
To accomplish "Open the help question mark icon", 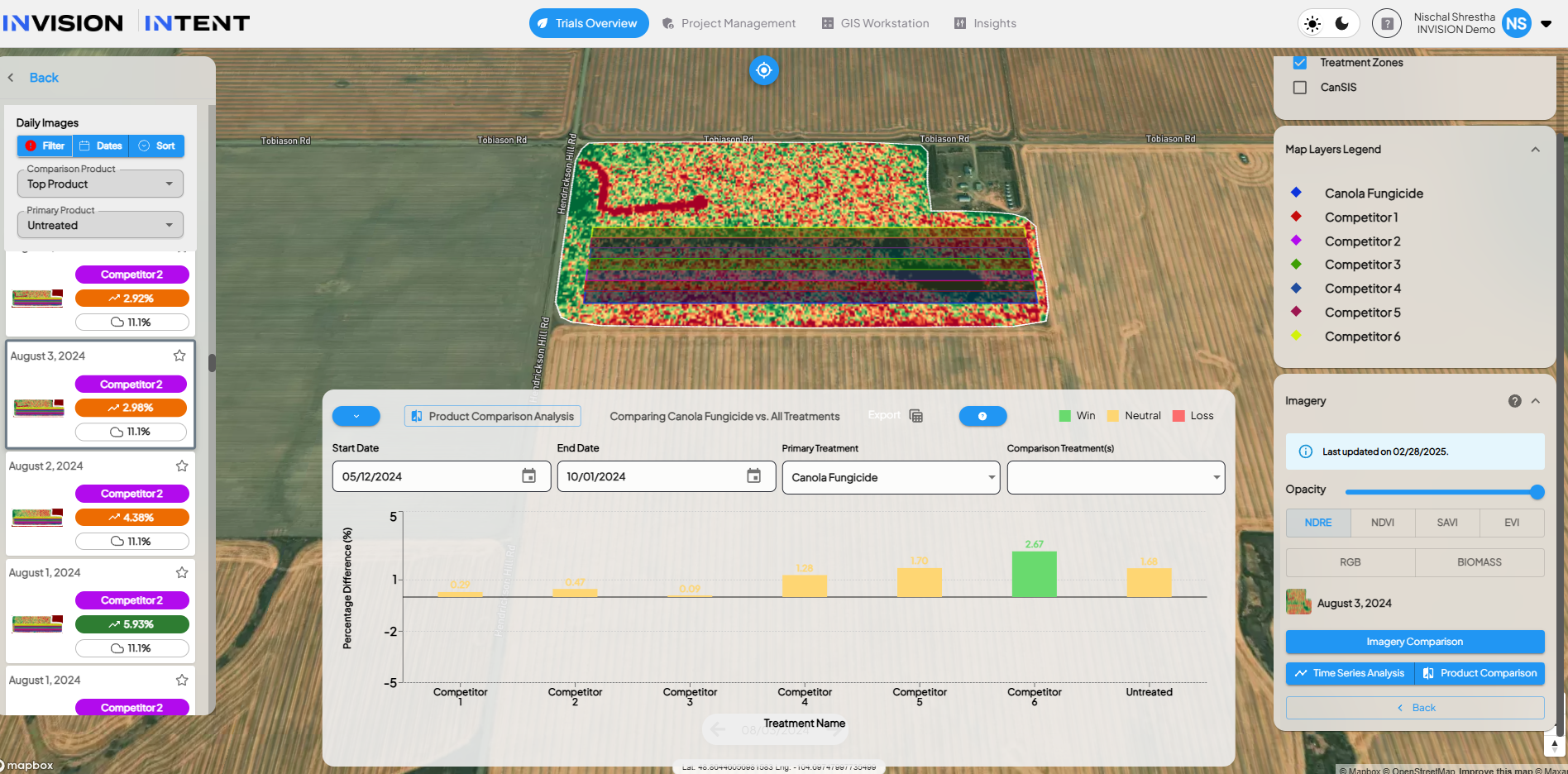I will pyautogui.click(x=1387, y=24).
